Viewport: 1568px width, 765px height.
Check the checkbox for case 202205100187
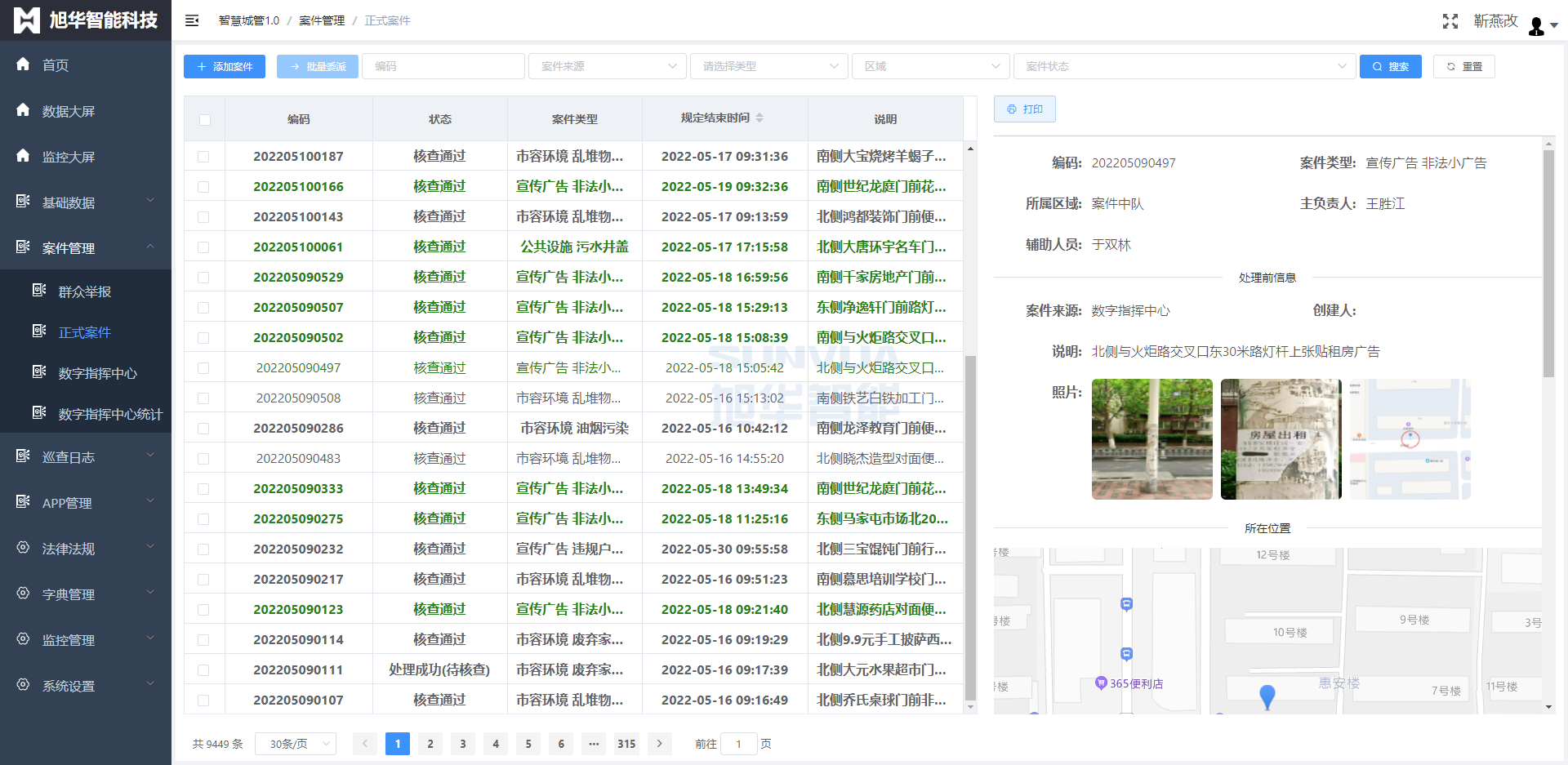[204, 156]
